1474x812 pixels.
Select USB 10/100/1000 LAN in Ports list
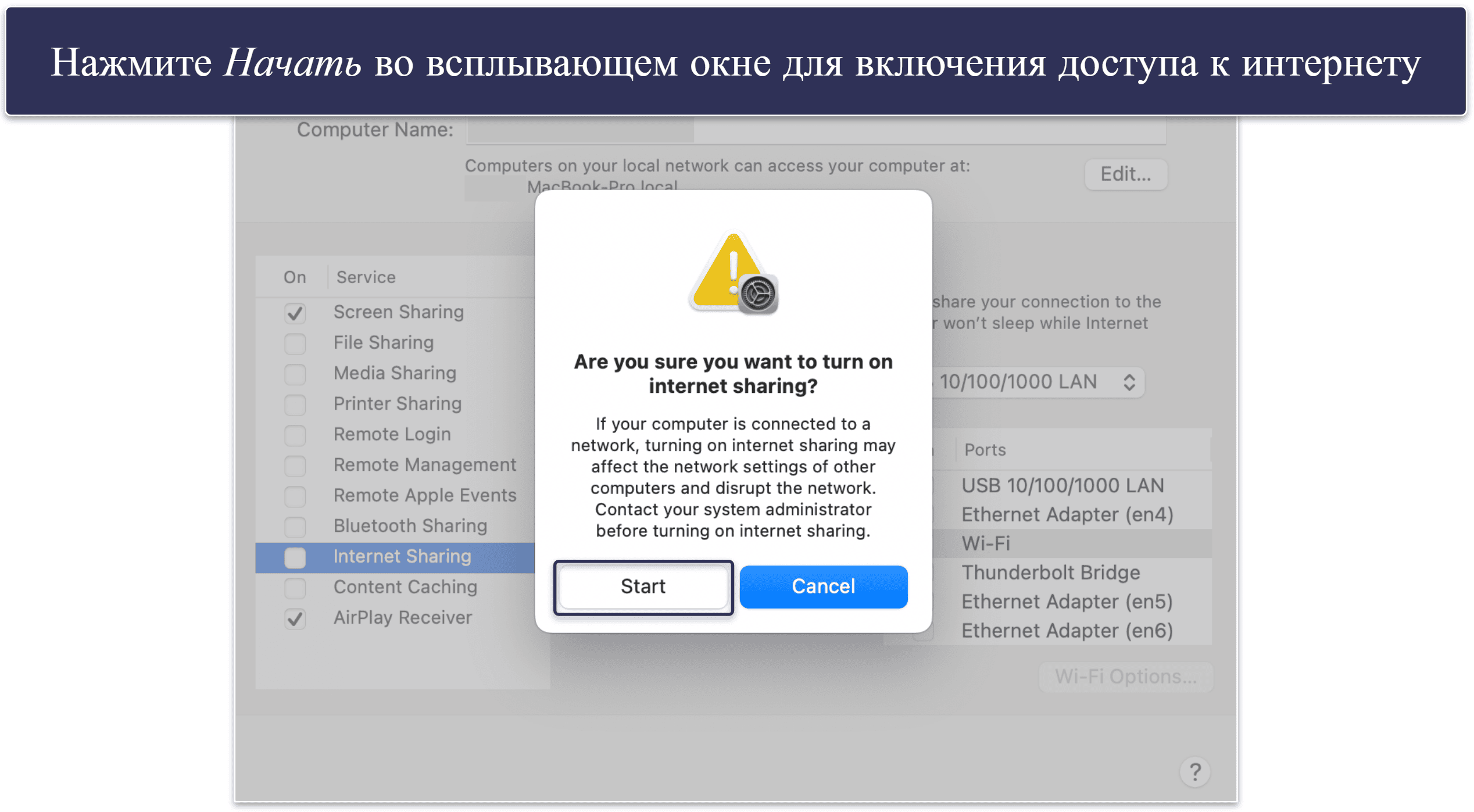coord(1072,486)
